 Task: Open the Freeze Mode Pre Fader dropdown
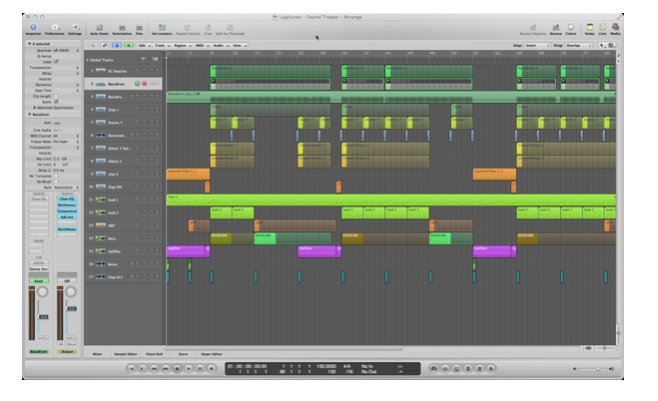[66, 142]
